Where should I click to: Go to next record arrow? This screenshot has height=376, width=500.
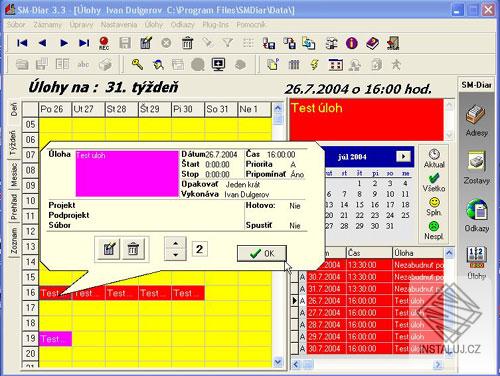[x=64, y=43]
